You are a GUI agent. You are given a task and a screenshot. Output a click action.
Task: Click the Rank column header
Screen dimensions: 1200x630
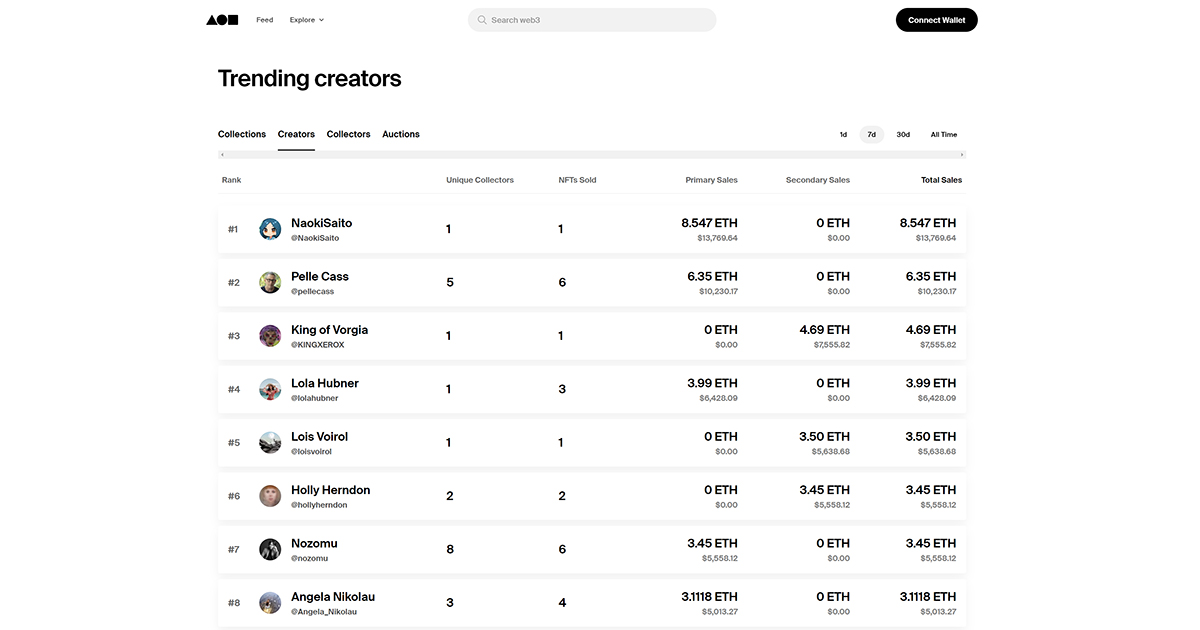[232, 180]
